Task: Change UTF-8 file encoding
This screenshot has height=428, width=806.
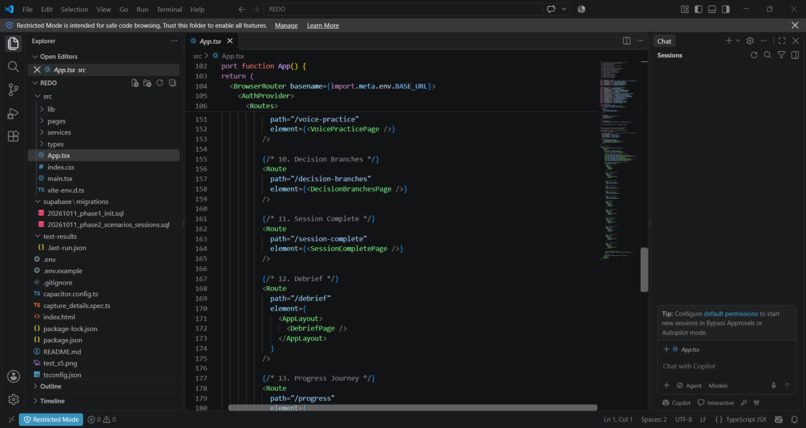Action: [683, 420]
